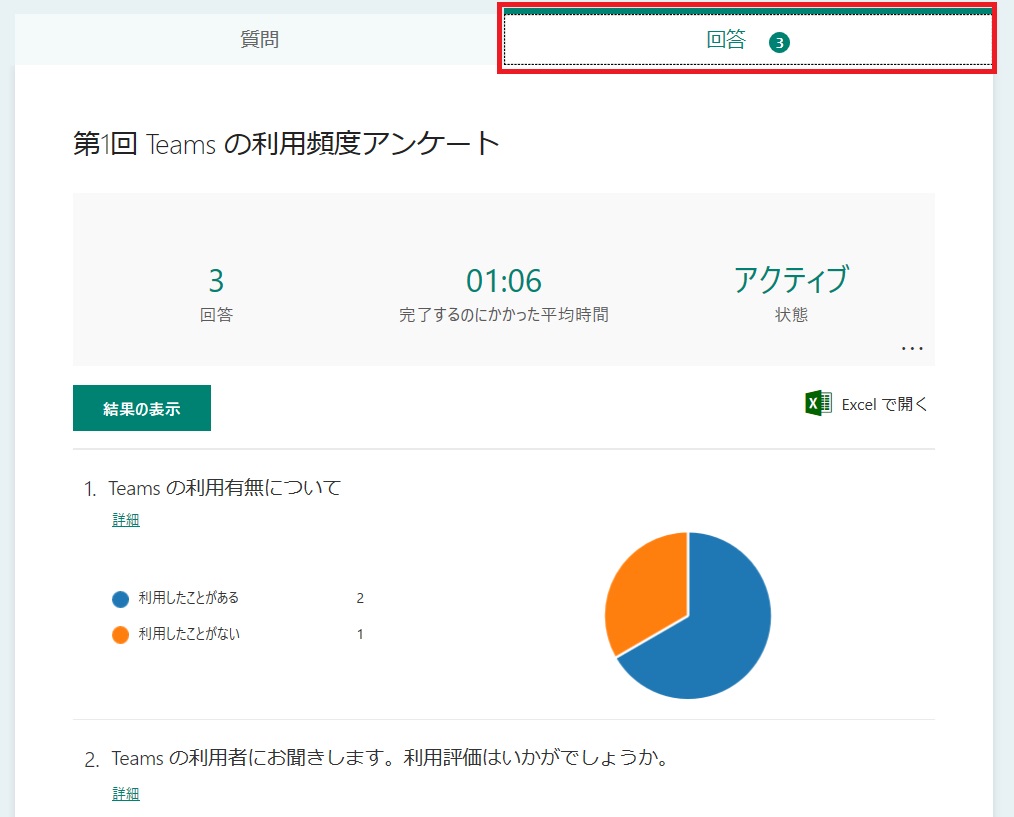Click blue legend dot for 利用したことがある

[x=120, y=599]
